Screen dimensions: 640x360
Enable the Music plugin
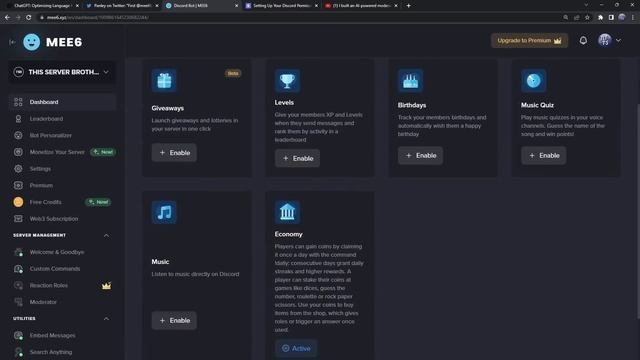(x=174, y=320)
